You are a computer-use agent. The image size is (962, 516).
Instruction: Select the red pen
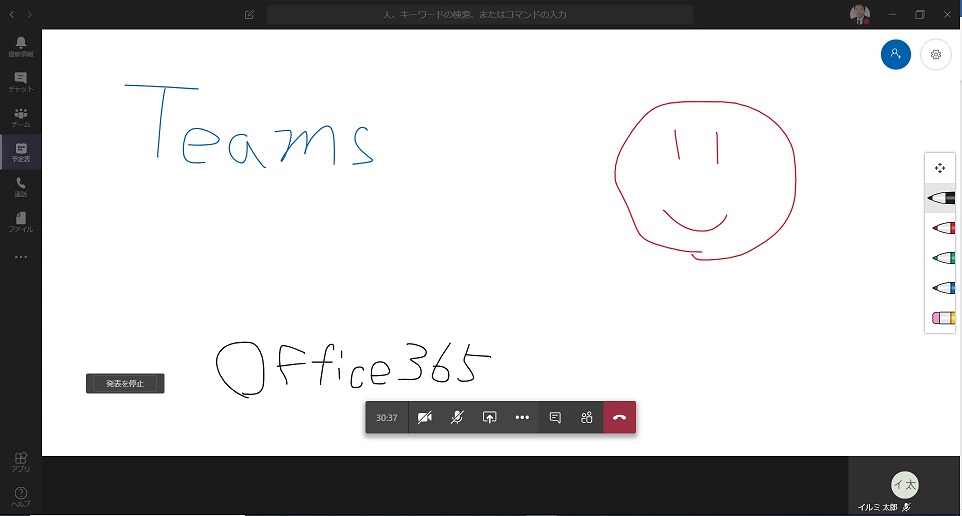941,228
